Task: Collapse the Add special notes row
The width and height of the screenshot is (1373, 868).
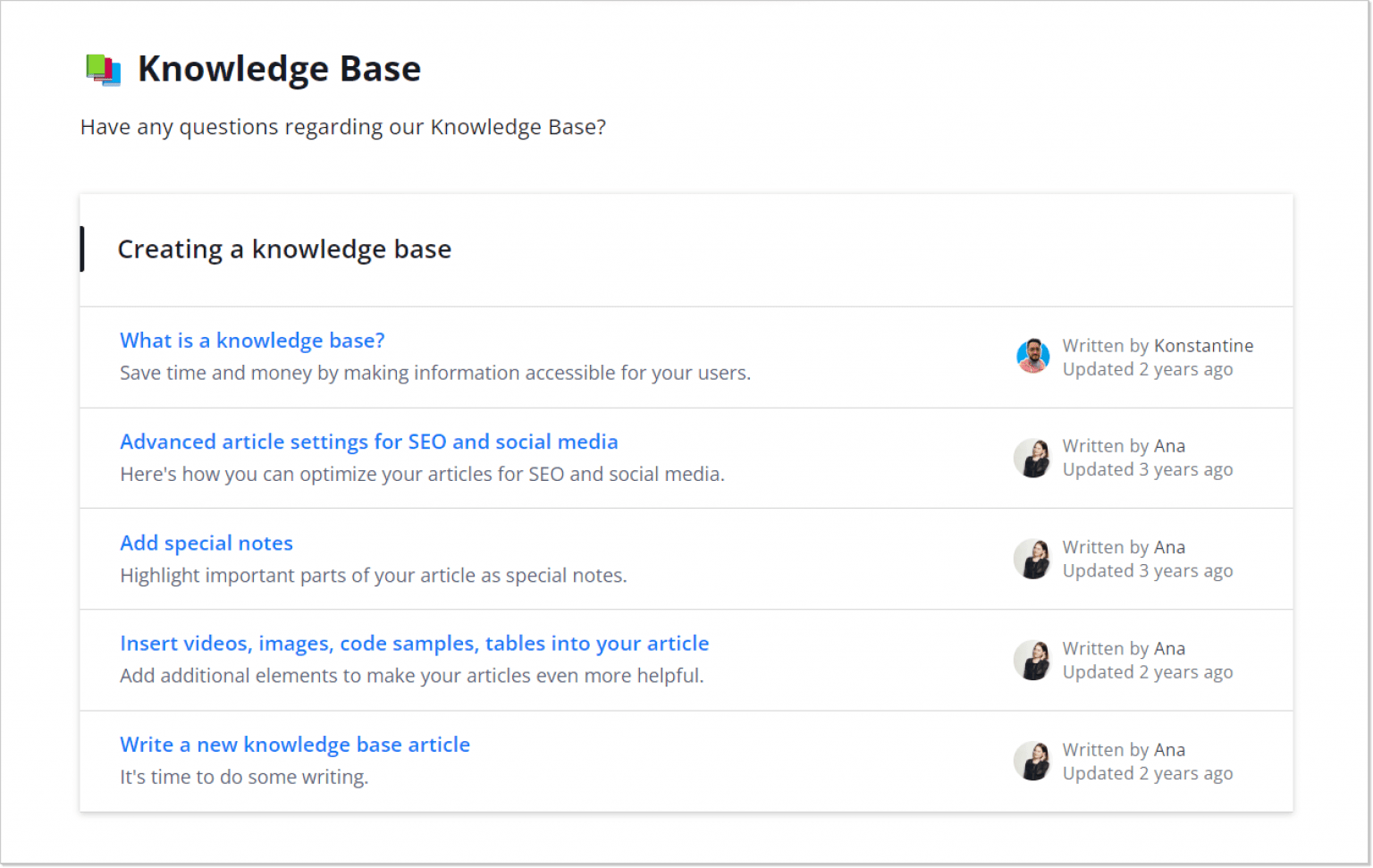Action: 626,559
